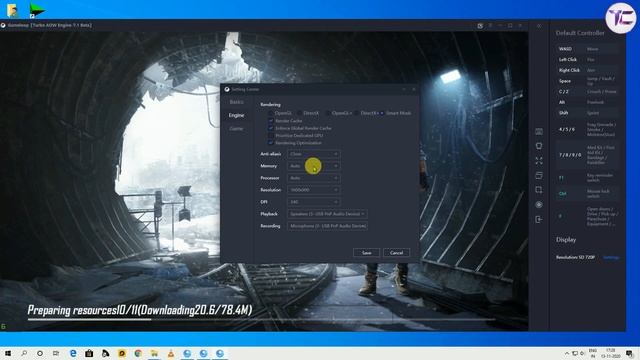Launch Microsoft Edge from the taskbar

click(73, 353)
